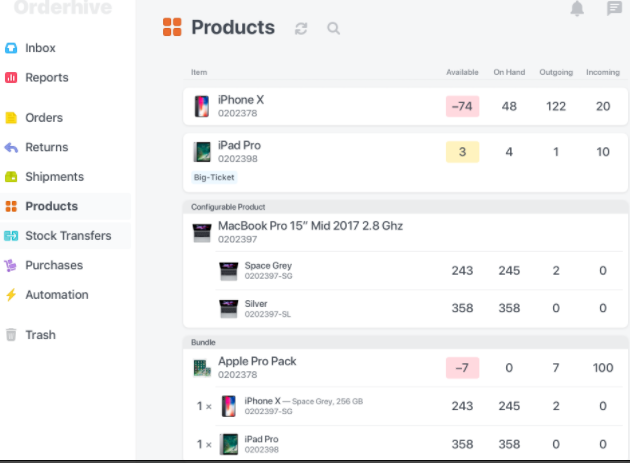Select the MacBook Pro Space Grey variant
This screenshot has height=463, width=630.
(x=268, y=266)
